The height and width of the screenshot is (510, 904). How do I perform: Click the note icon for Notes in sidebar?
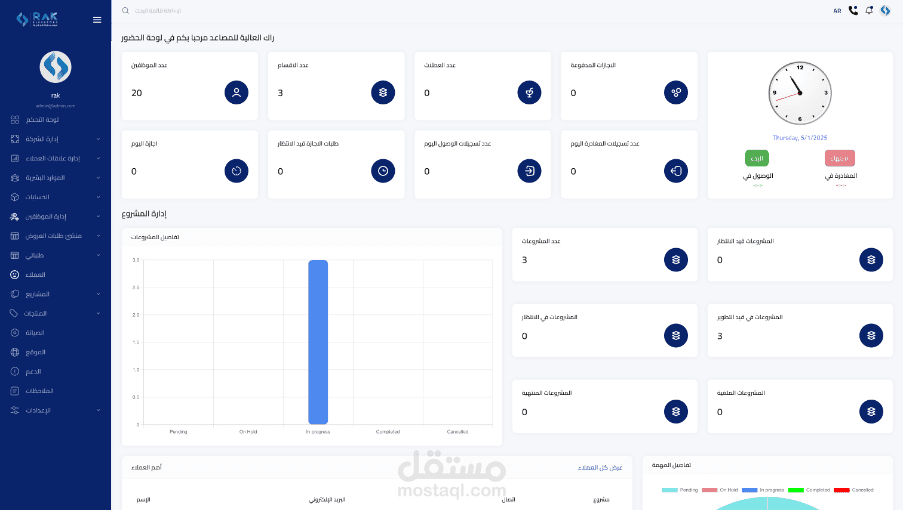tap(15, 391)
